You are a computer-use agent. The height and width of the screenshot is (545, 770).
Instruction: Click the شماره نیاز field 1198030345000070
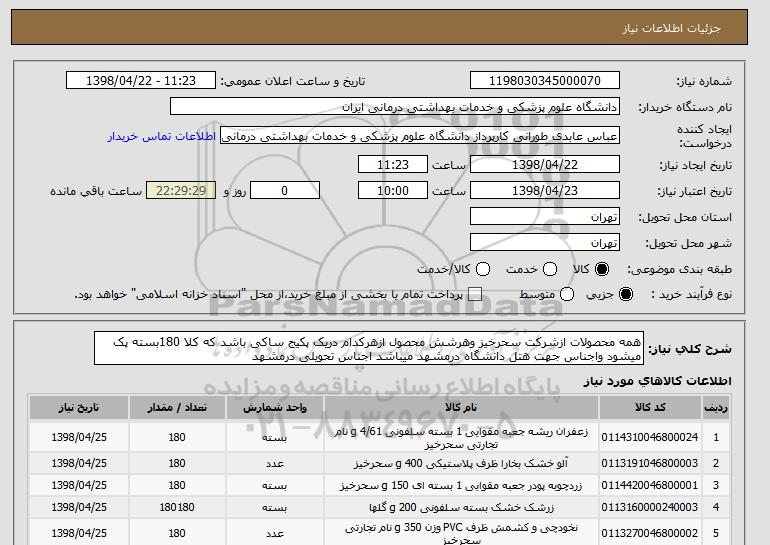click(x=545, y=81)
